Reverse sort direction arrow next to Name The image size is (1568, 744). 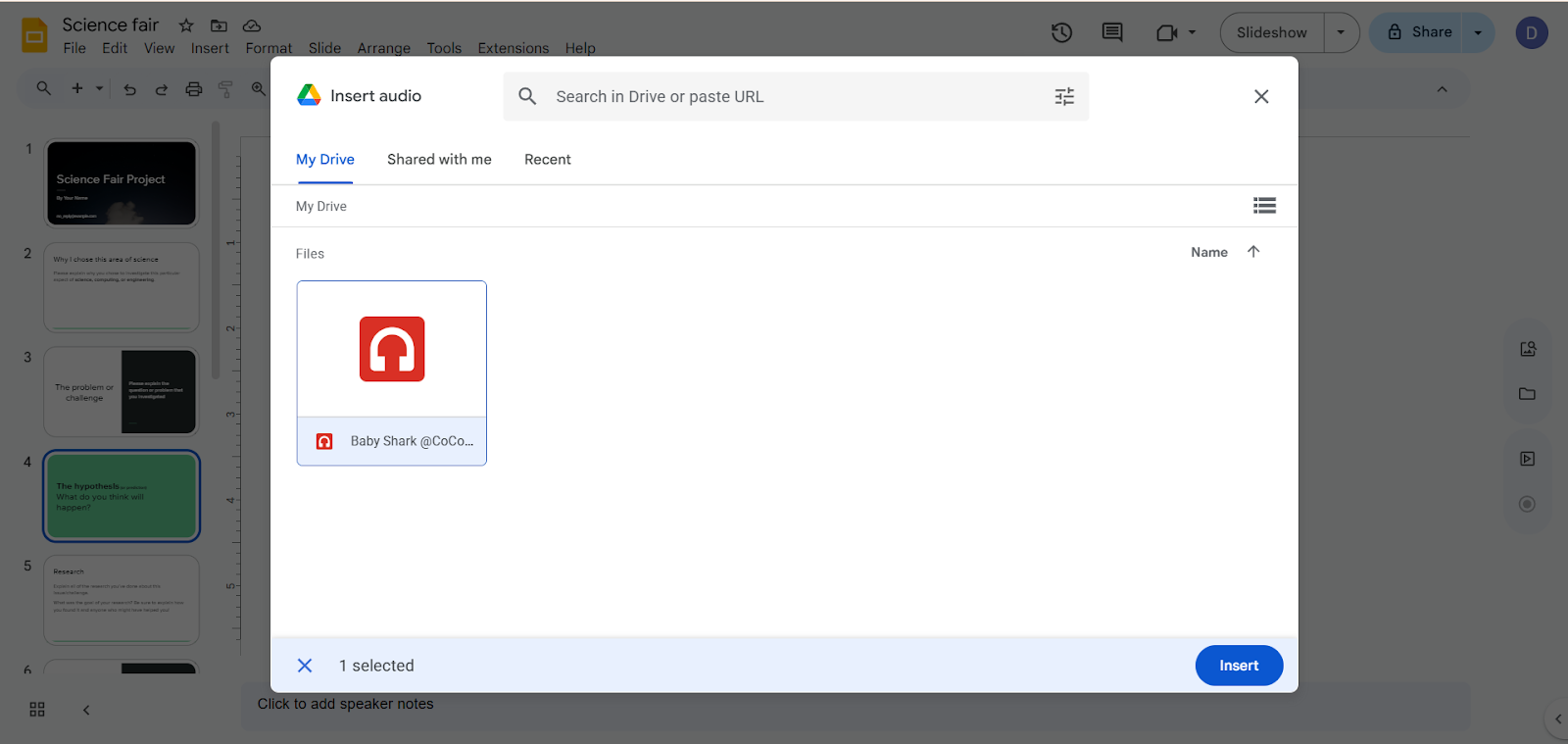[1253, 252]
